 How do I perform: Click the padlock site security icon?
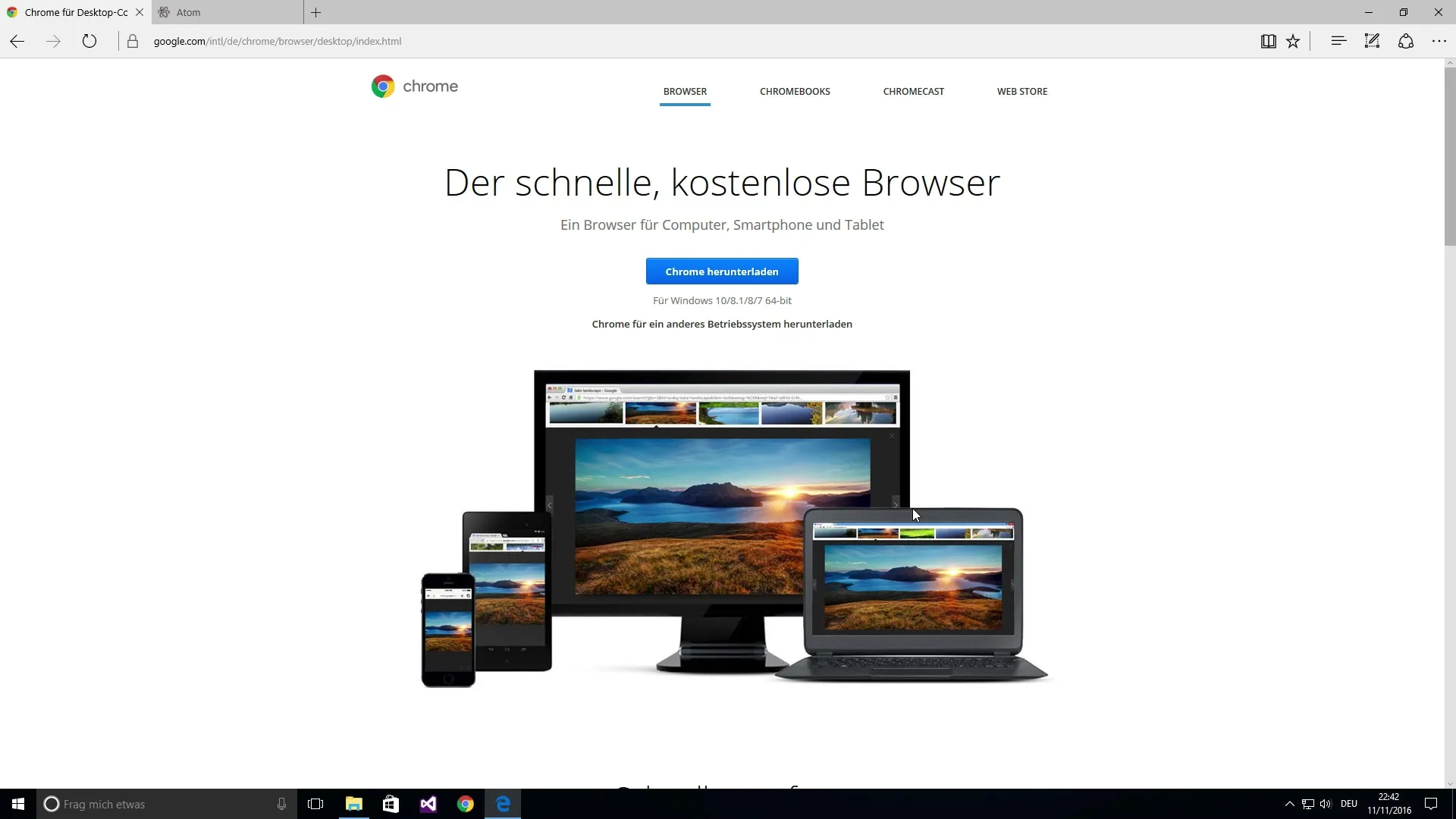[x=133, y=42]
